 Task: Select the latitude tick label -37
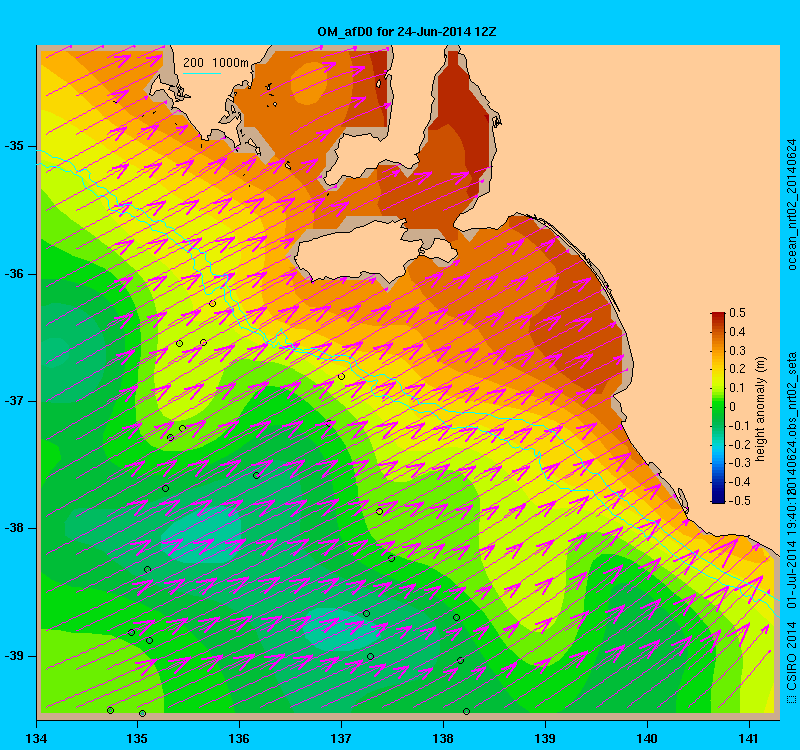tap(14, 401)
